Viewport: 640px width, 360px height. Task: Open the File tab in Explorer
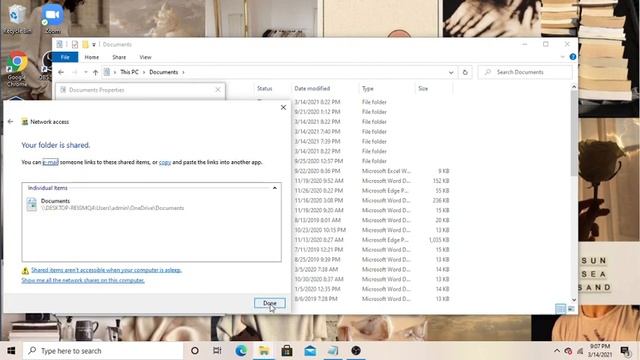(x=65, y=57)
